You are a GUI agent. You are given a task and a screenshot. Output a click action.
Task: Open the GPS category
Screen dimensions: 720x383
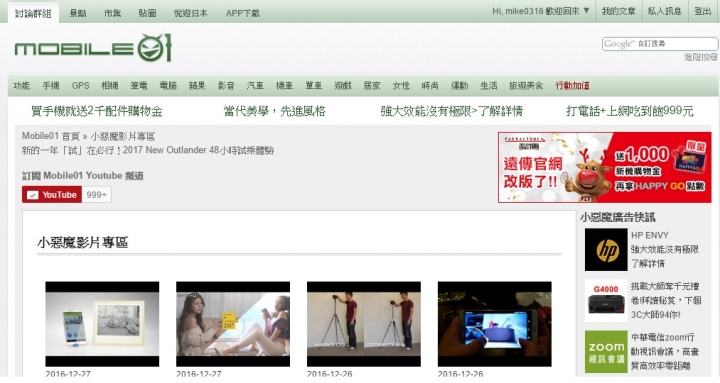(x=80, y=85)
